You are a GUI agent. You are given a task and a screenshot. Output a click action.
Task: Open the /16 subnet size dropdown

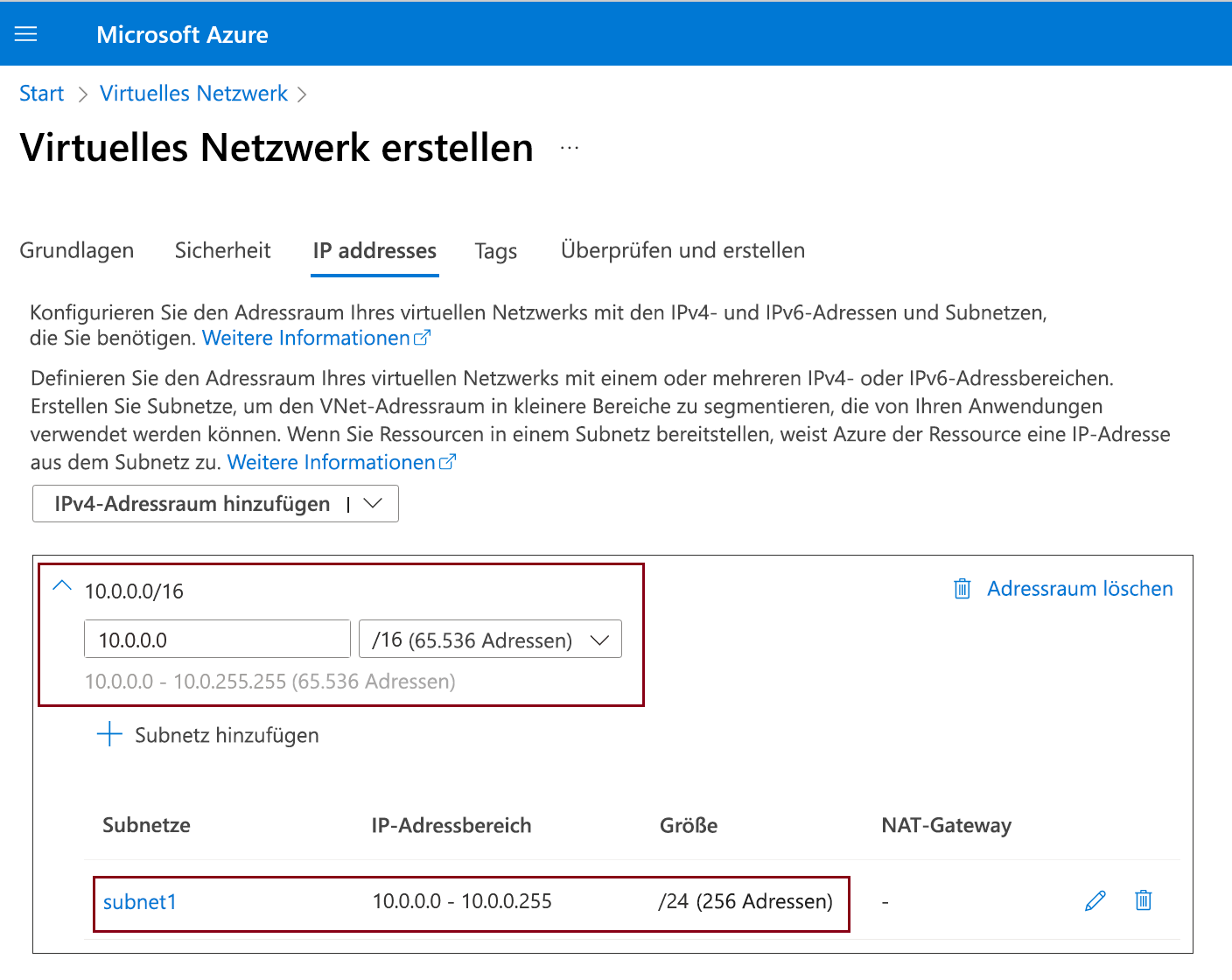[x=599, y=639]
